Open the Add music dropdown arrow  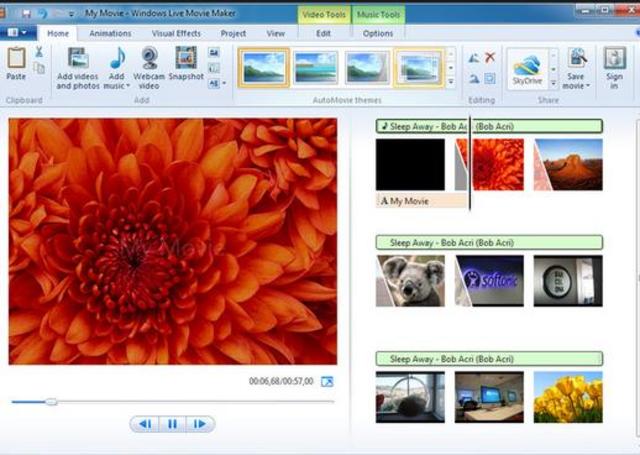128,86
